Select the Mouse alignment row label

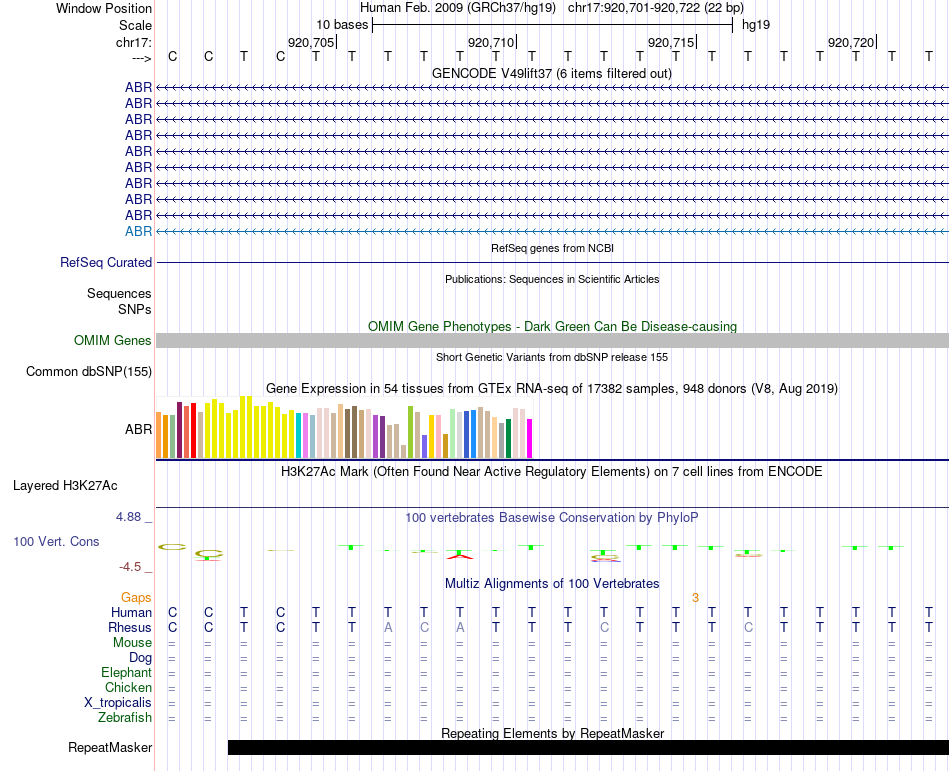pos(132,643)
